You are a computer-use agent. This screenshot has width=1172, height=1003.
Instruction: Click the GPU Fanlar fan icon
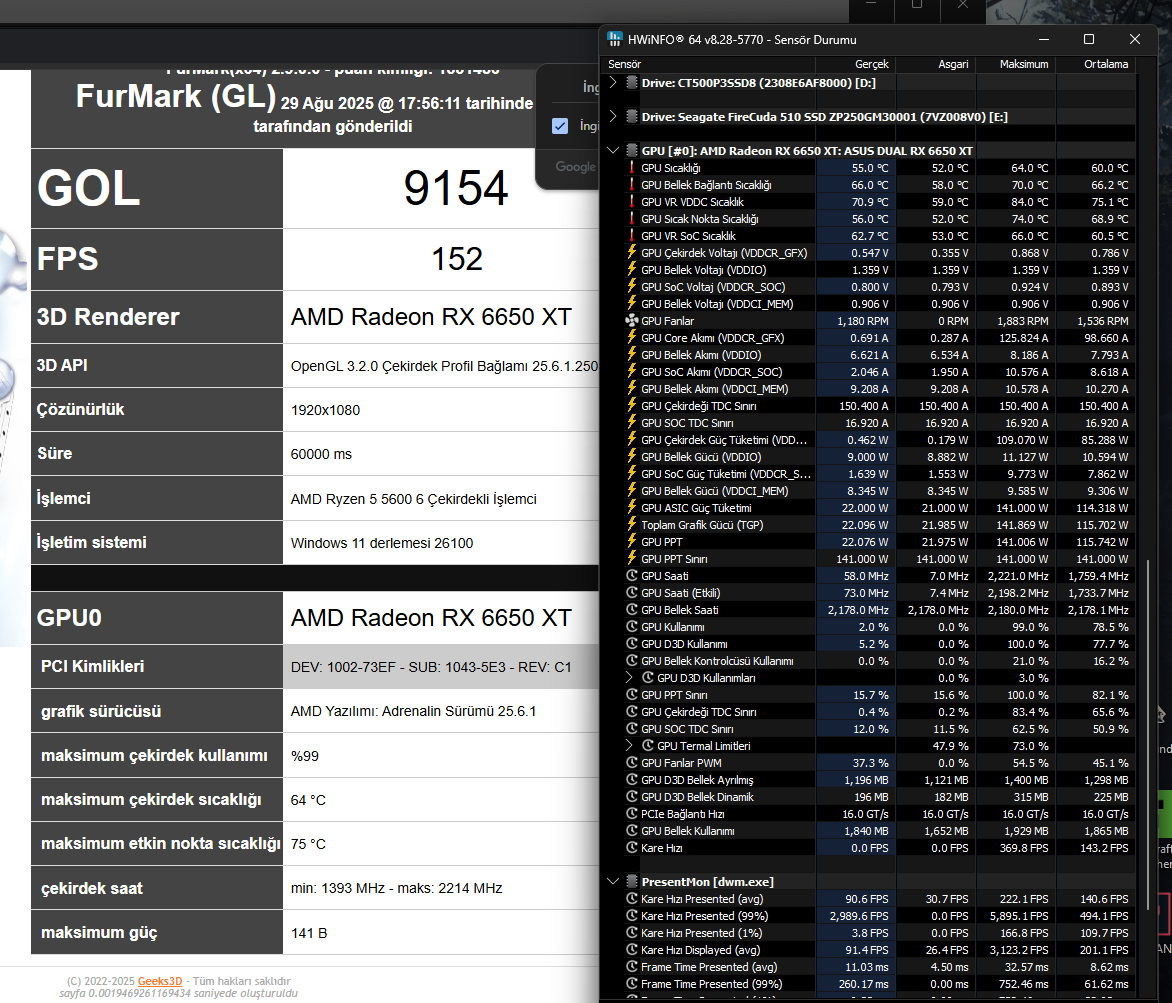(x=632, y=321)
